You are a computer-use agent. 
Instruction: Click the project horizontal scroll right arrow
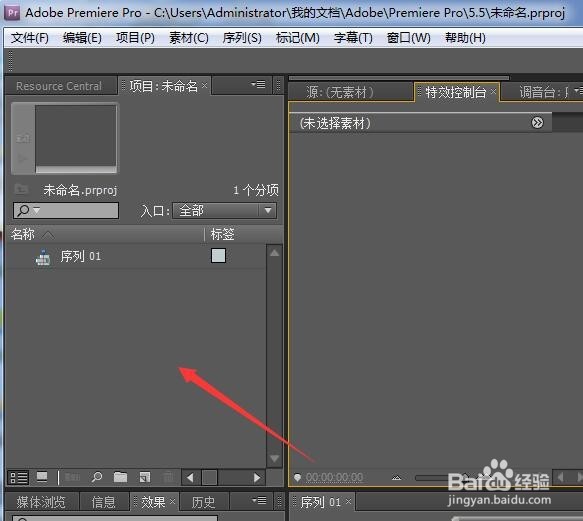click(257, 477)
